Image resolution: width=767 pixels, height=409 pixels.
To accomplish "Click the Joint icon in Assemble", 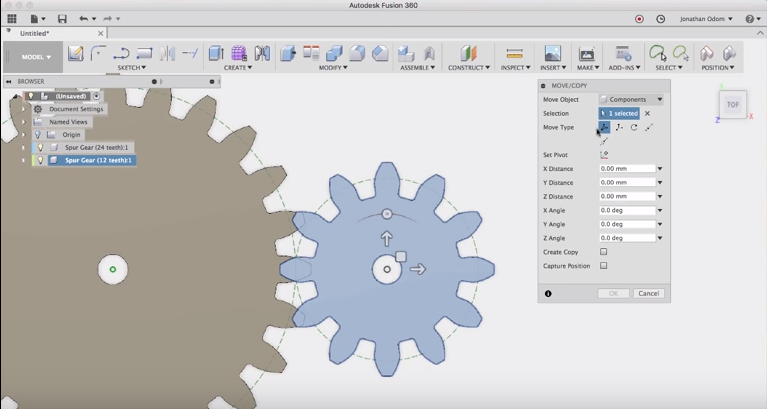I will click(x=429, y=53).
